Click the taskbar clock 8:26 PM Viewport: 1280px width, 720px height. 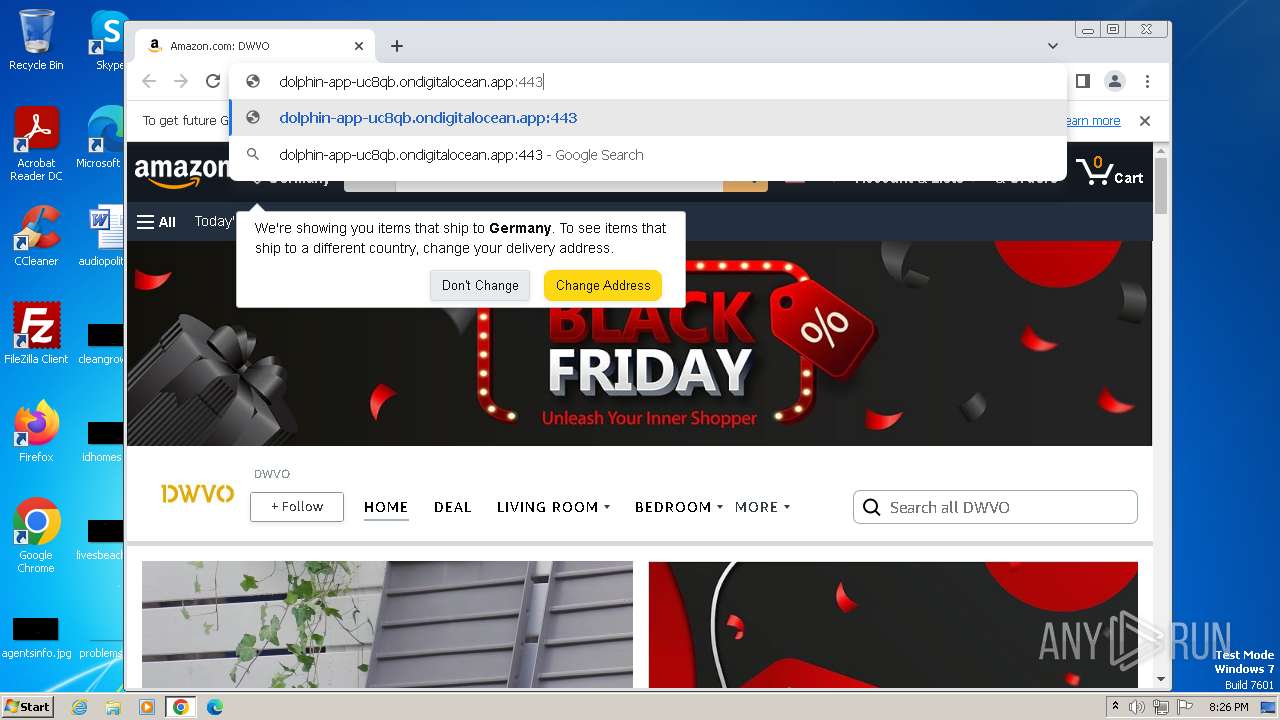tap(1228, 707)
